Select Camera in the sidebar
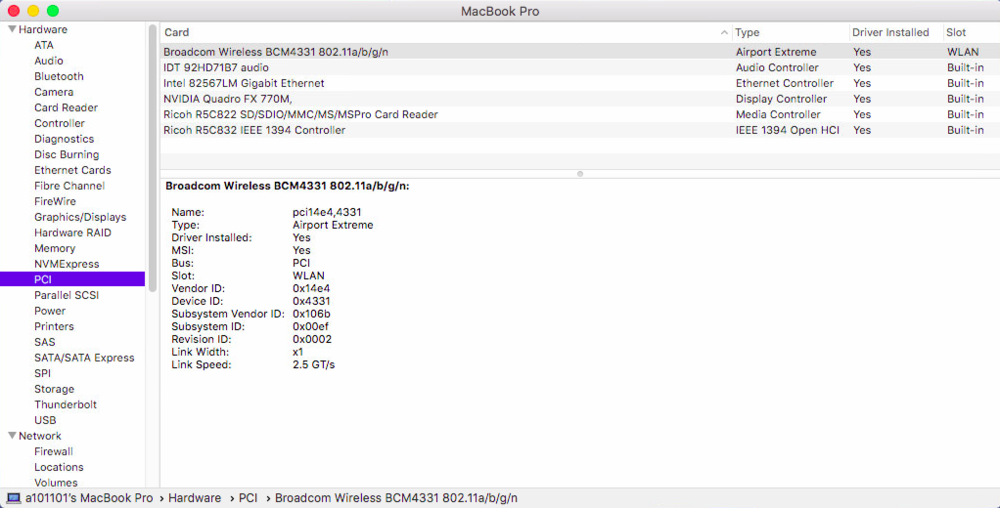The height and width of the screenshot is (508, 1000). click(54, 92)
